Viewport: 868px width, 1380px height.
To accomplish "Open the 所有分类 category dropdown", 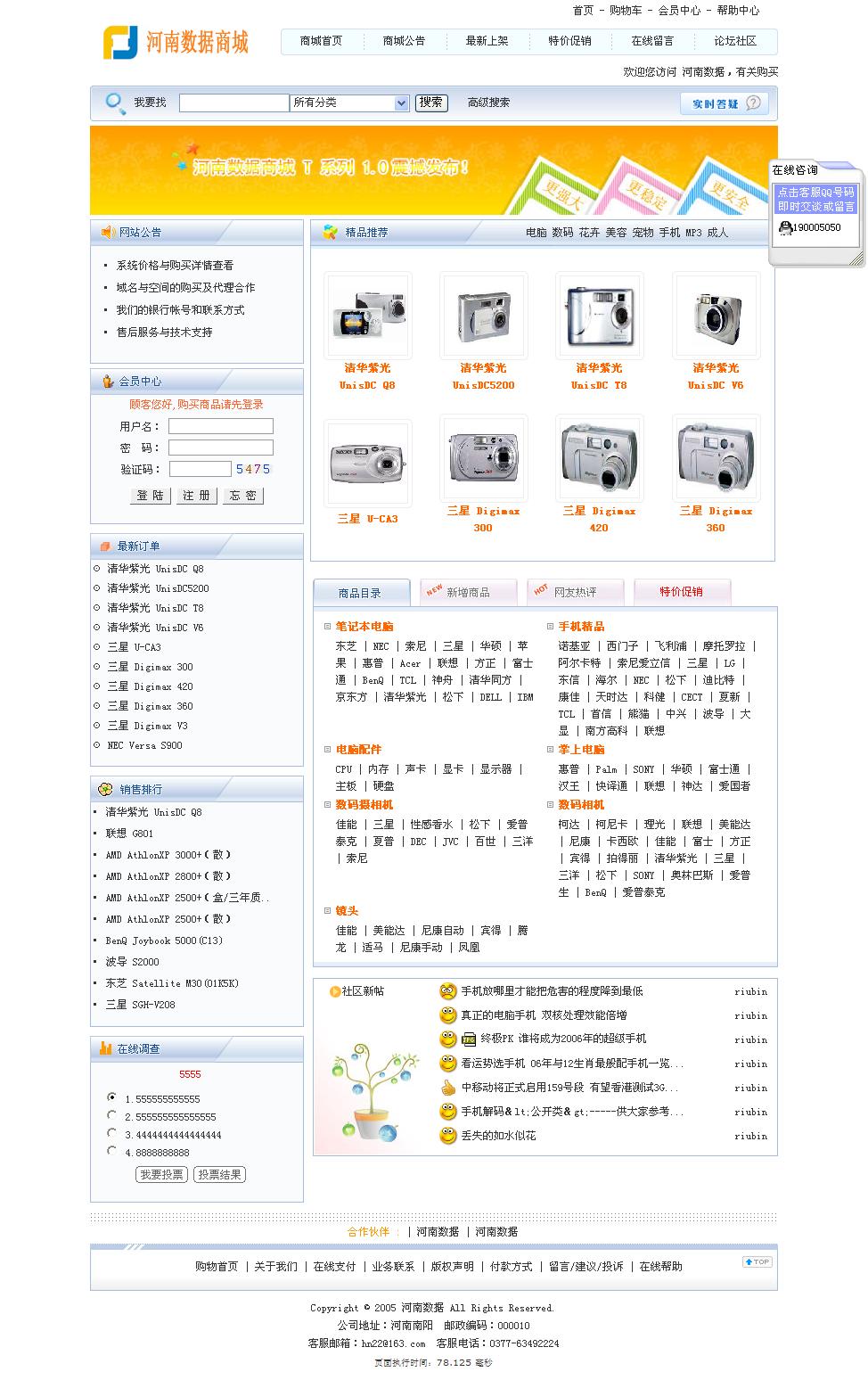I will point(349,103).
